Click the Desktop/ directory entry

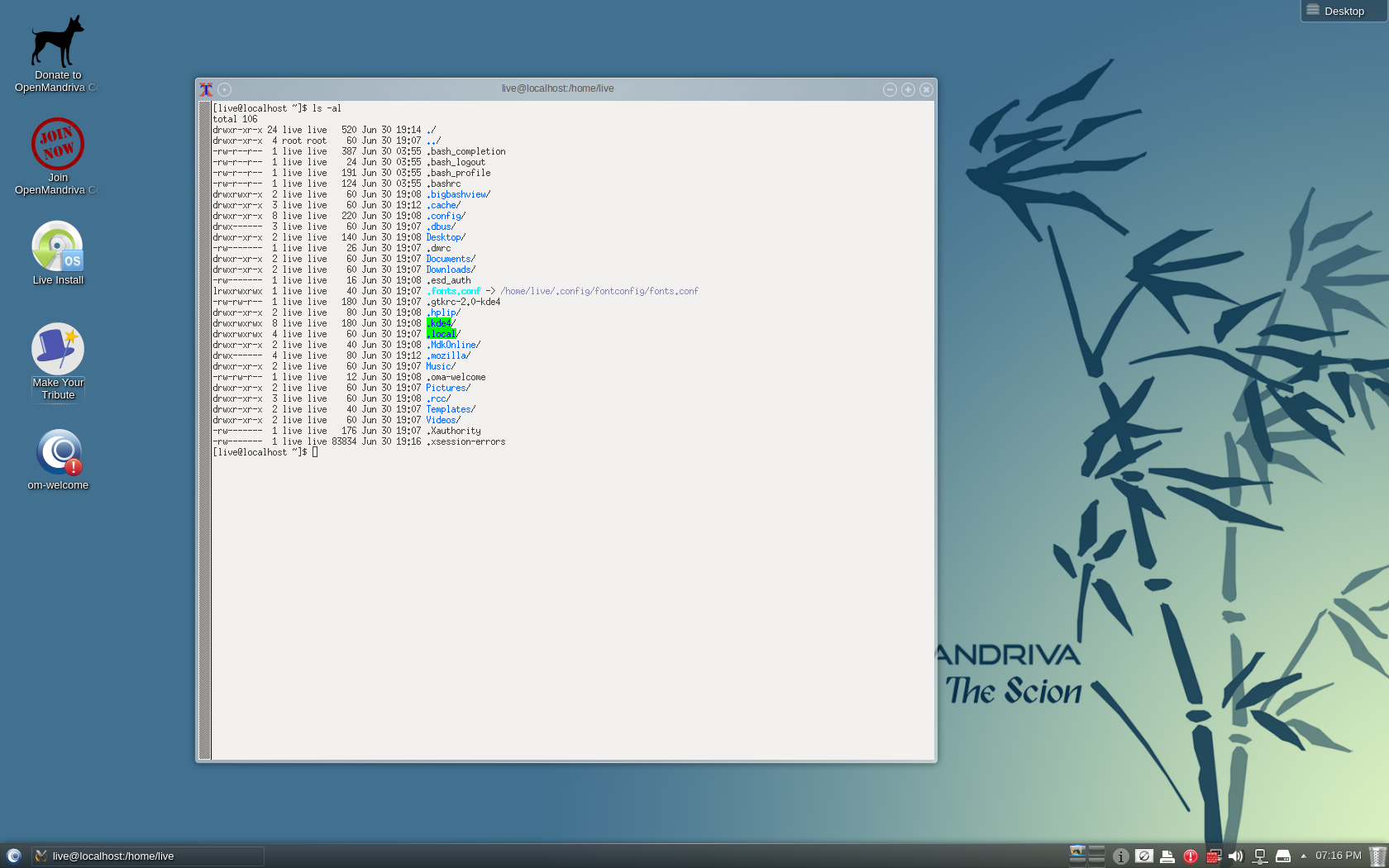446,237
